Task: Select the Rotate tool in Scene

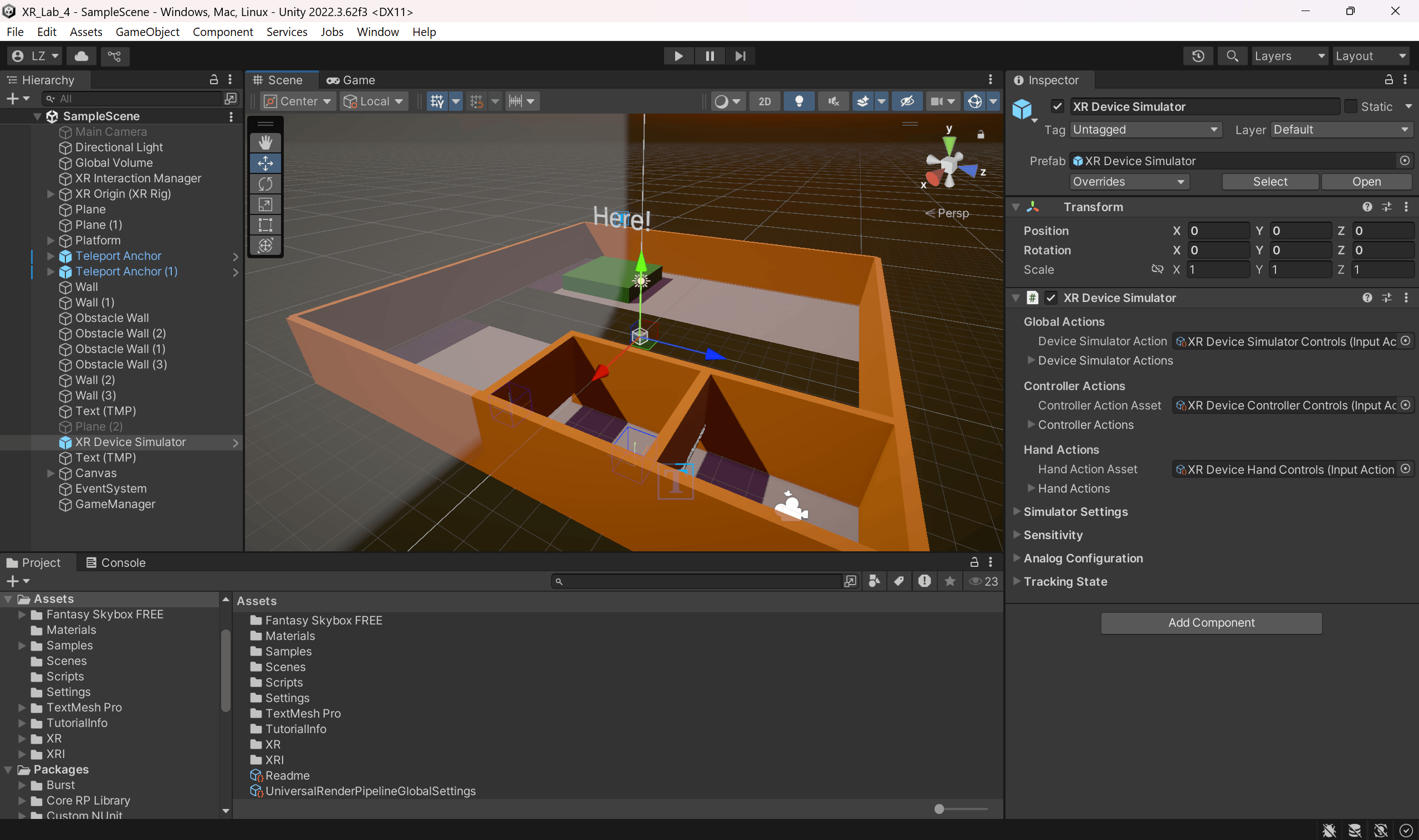Action: [x=265, y=184]
